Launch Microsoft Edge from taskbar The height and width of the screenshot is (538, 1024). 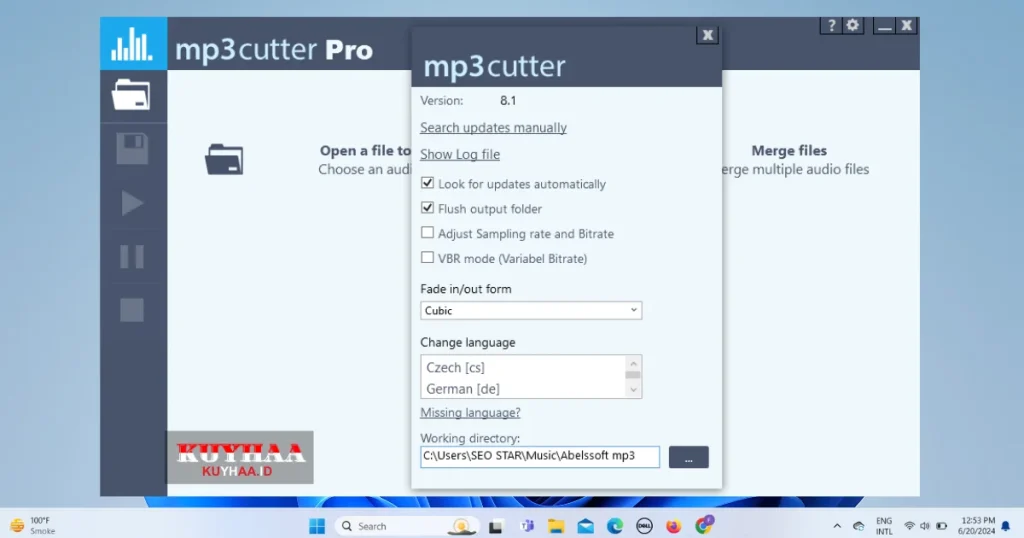[x=615, y=526]
